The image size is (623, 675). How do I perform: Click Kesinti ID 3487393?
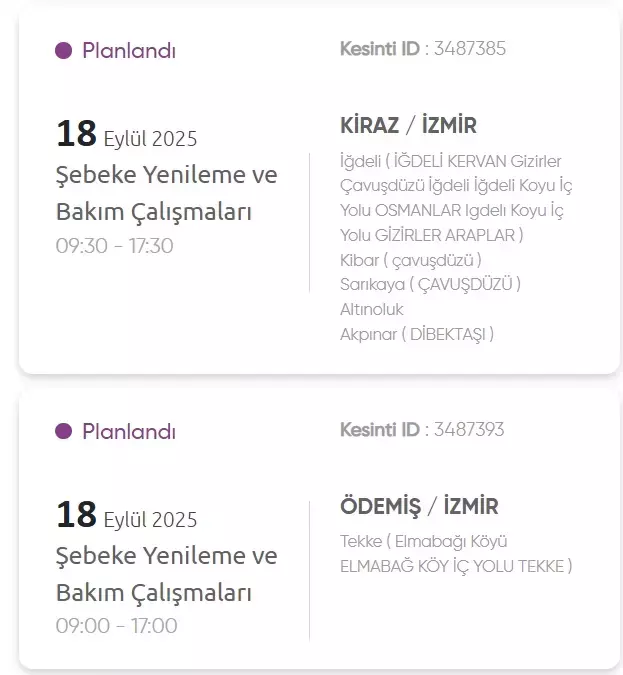tap(421, 430)
